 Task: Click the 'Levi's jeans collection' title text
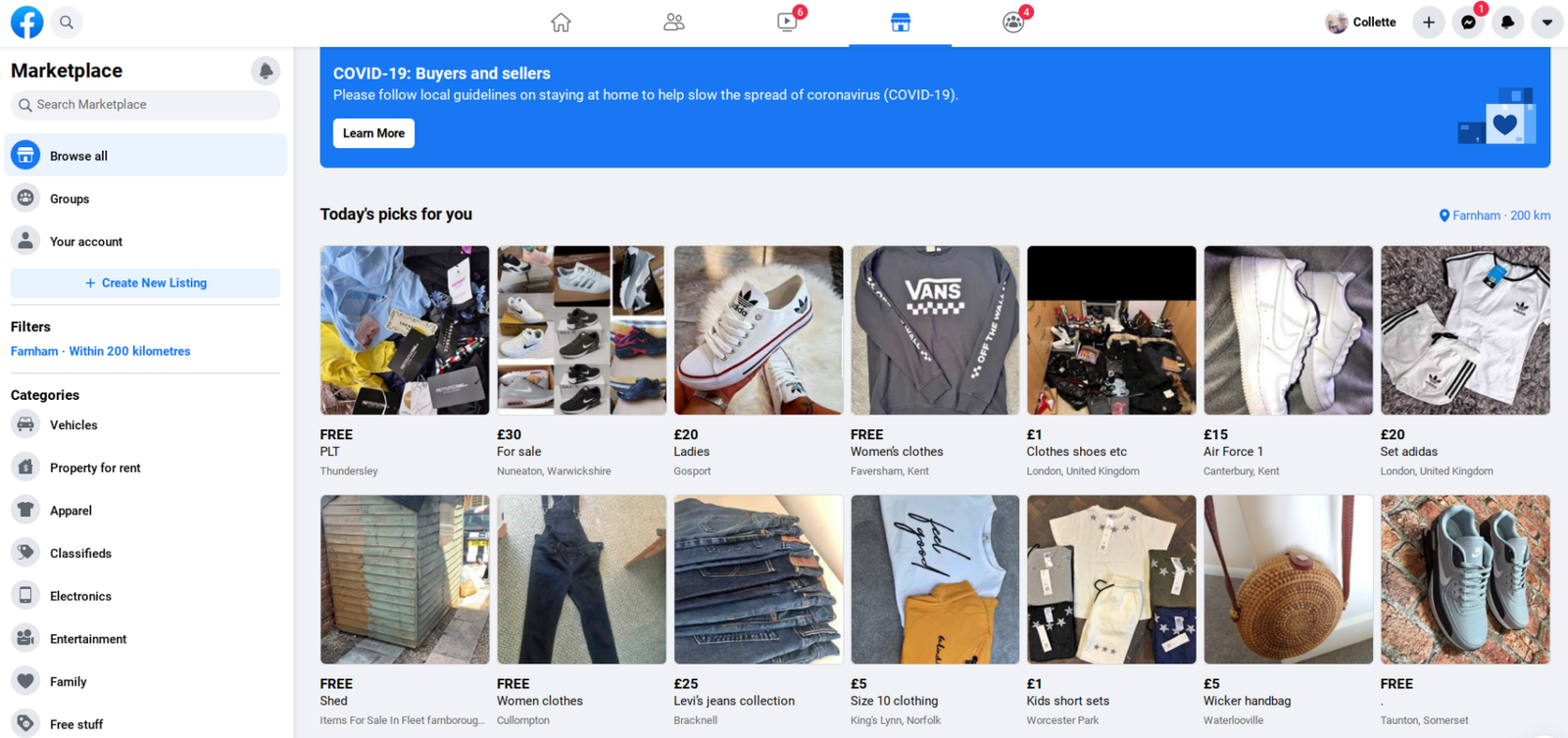tap(734, 701)
